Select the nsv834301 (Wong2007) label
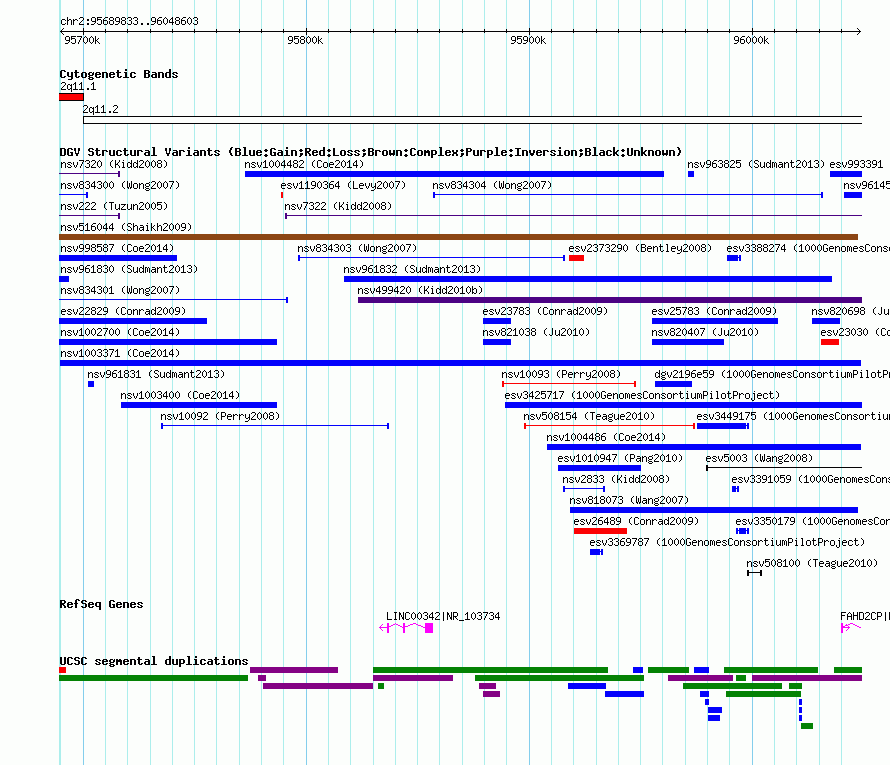 (x=120, y=290)
